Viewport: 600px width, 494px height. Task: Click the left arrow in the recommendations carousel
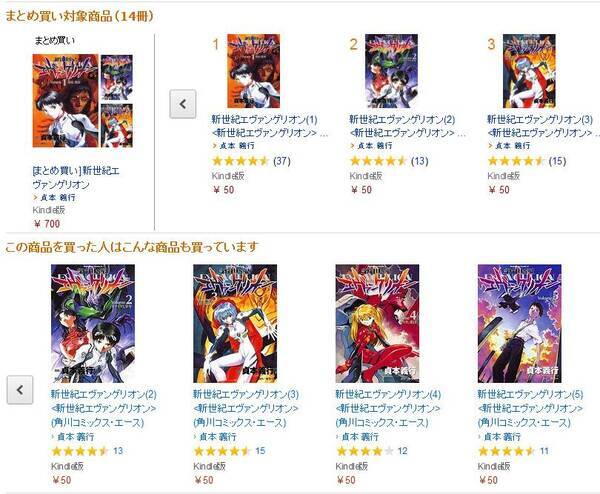tap(20, 390)
